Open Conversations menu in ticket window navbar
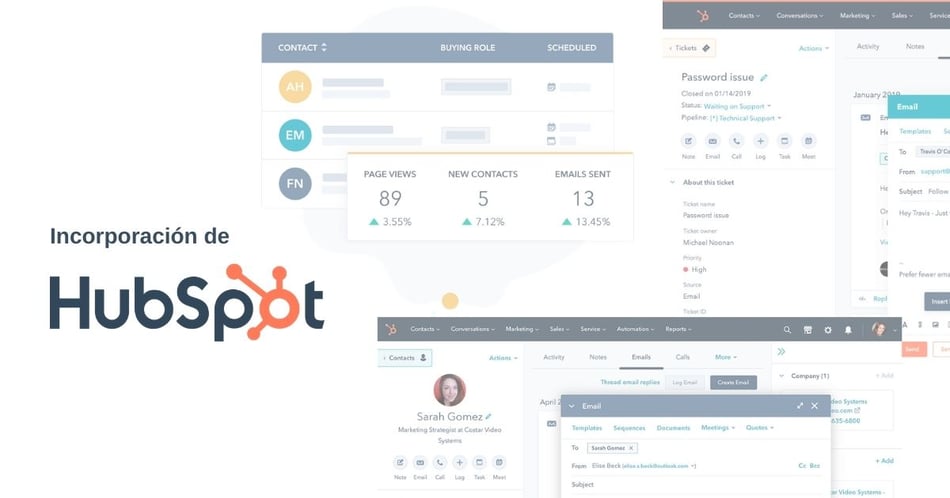Screen dimensions: 950x498 pyautogui.click(x=800, y=16)
